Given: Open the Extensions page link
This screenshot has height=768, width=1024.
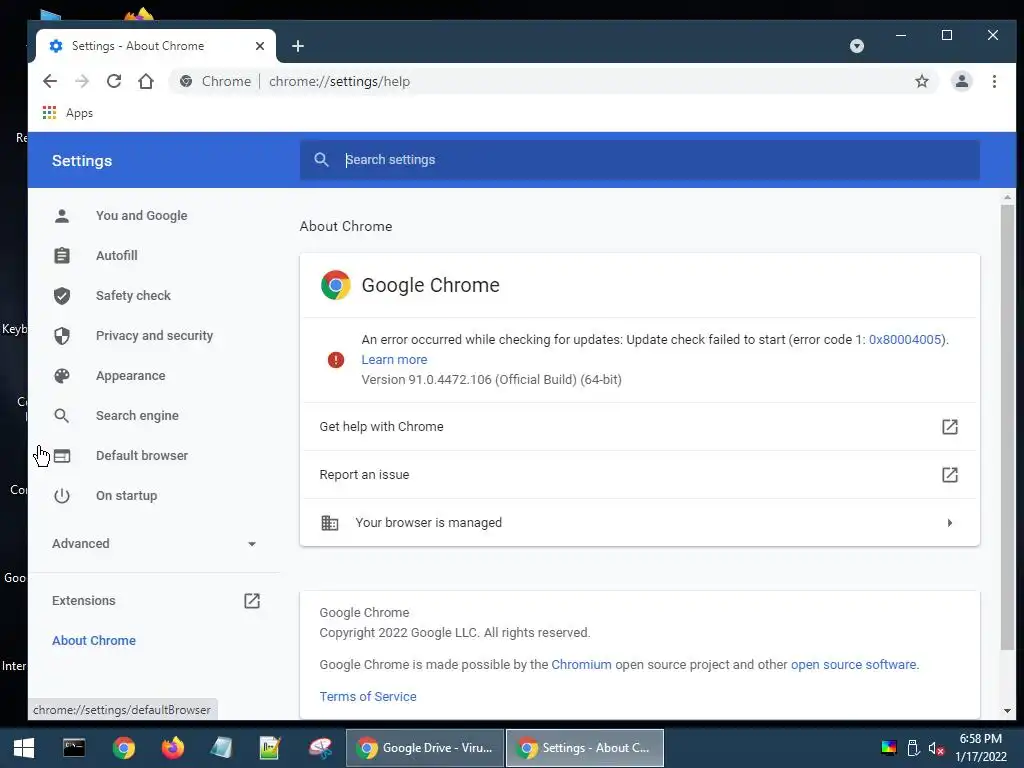Looking at the screenshot, I should (156, 600).
